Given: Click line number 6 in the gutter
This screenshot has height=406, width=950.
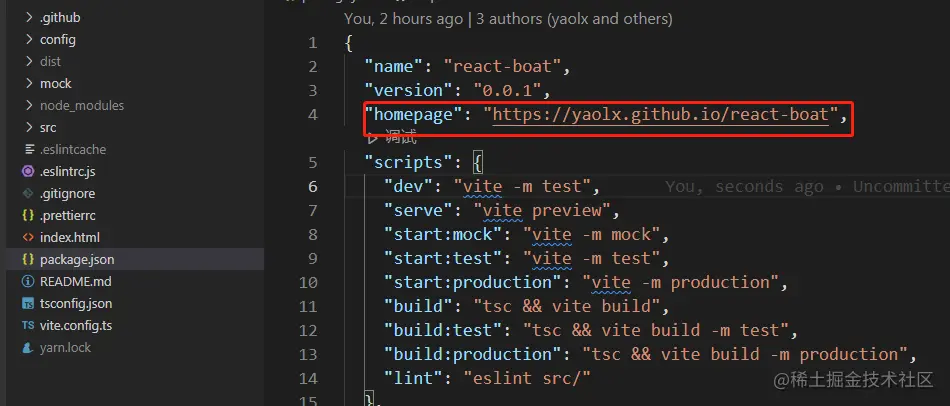Looking at the screenshot, I should 313,187.
